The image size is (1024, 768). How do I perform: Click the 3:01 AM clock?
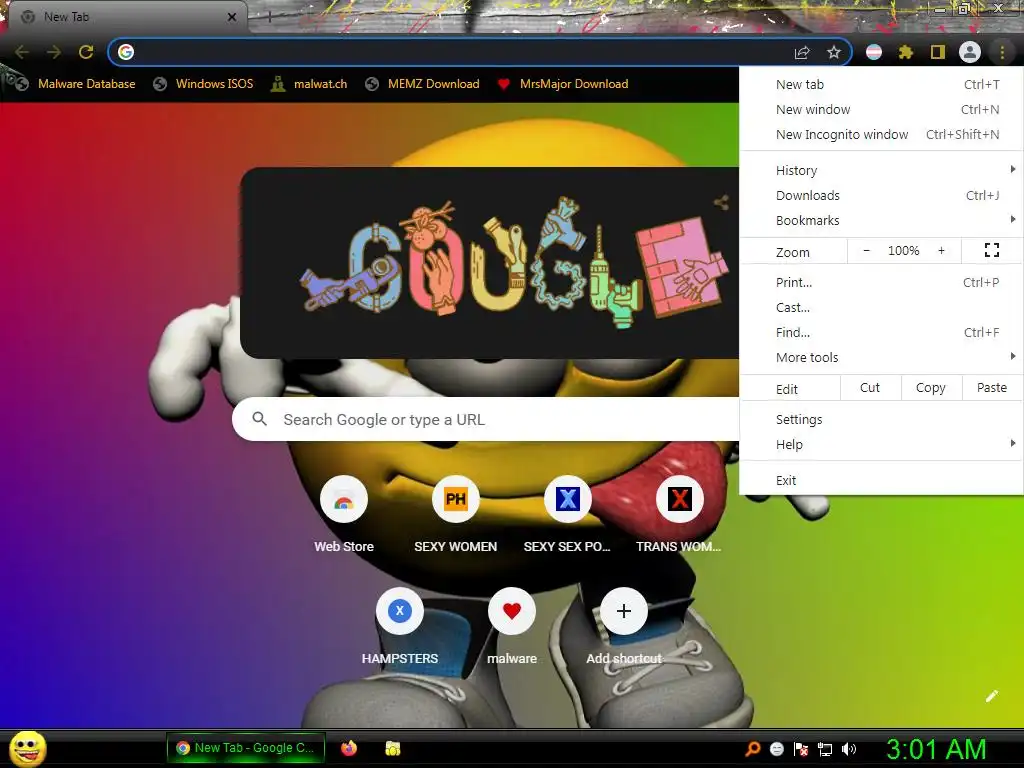coord(936,749)
